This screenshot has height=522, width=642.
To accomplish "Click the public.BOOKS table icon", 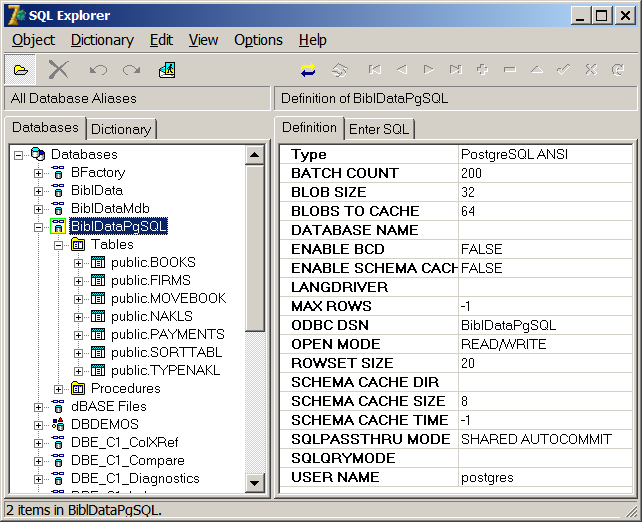I will tap(98, 262).
